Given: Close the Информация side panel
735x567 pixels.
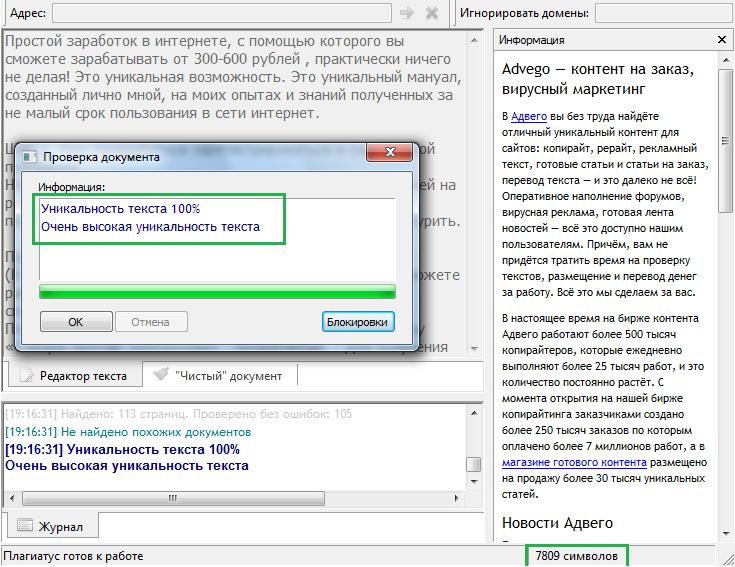Looking at the screenshot, I should click(x=722, y=40).
